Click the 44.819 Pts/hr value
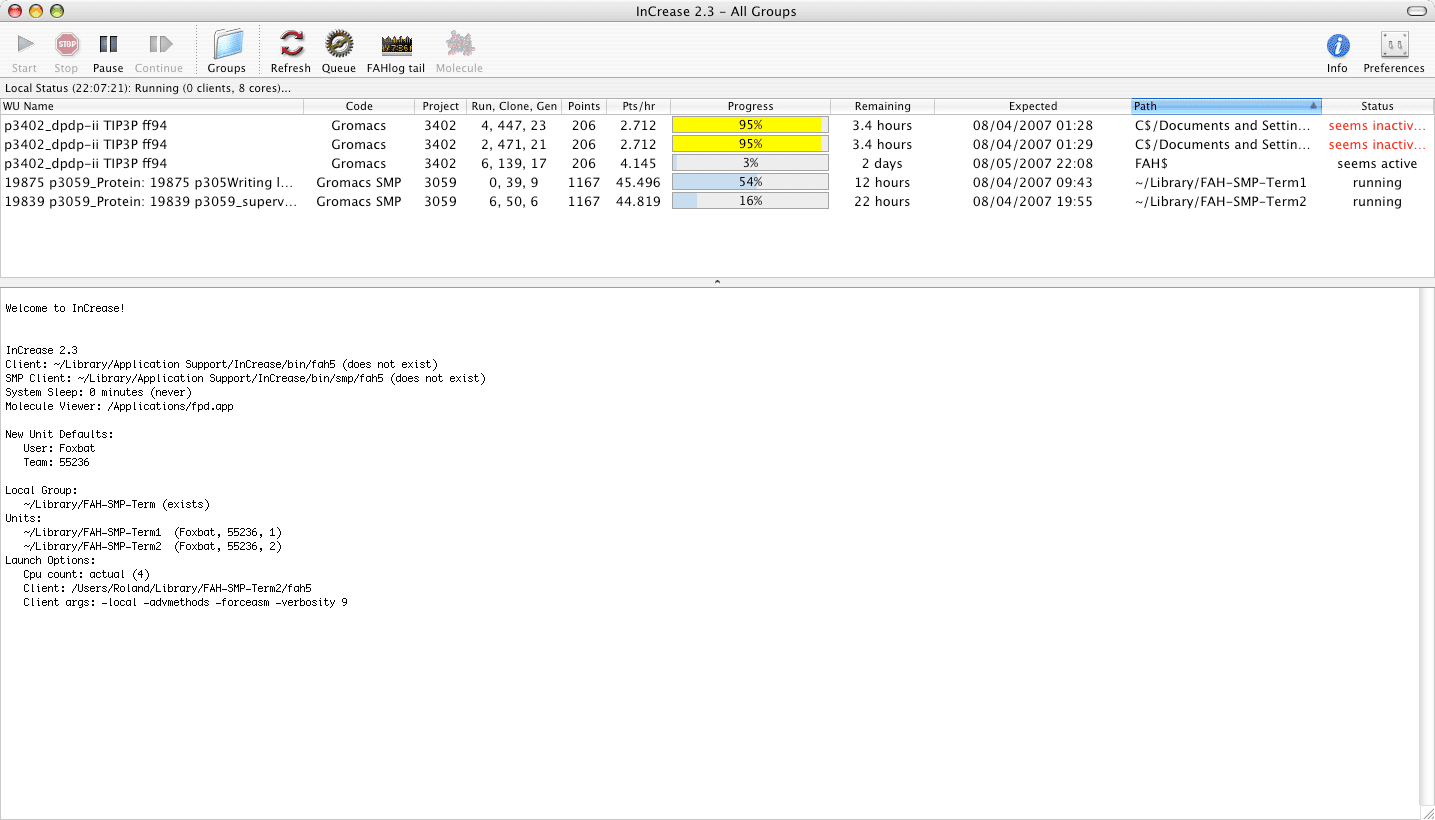 pyautogui.click(x=638, y=202)
